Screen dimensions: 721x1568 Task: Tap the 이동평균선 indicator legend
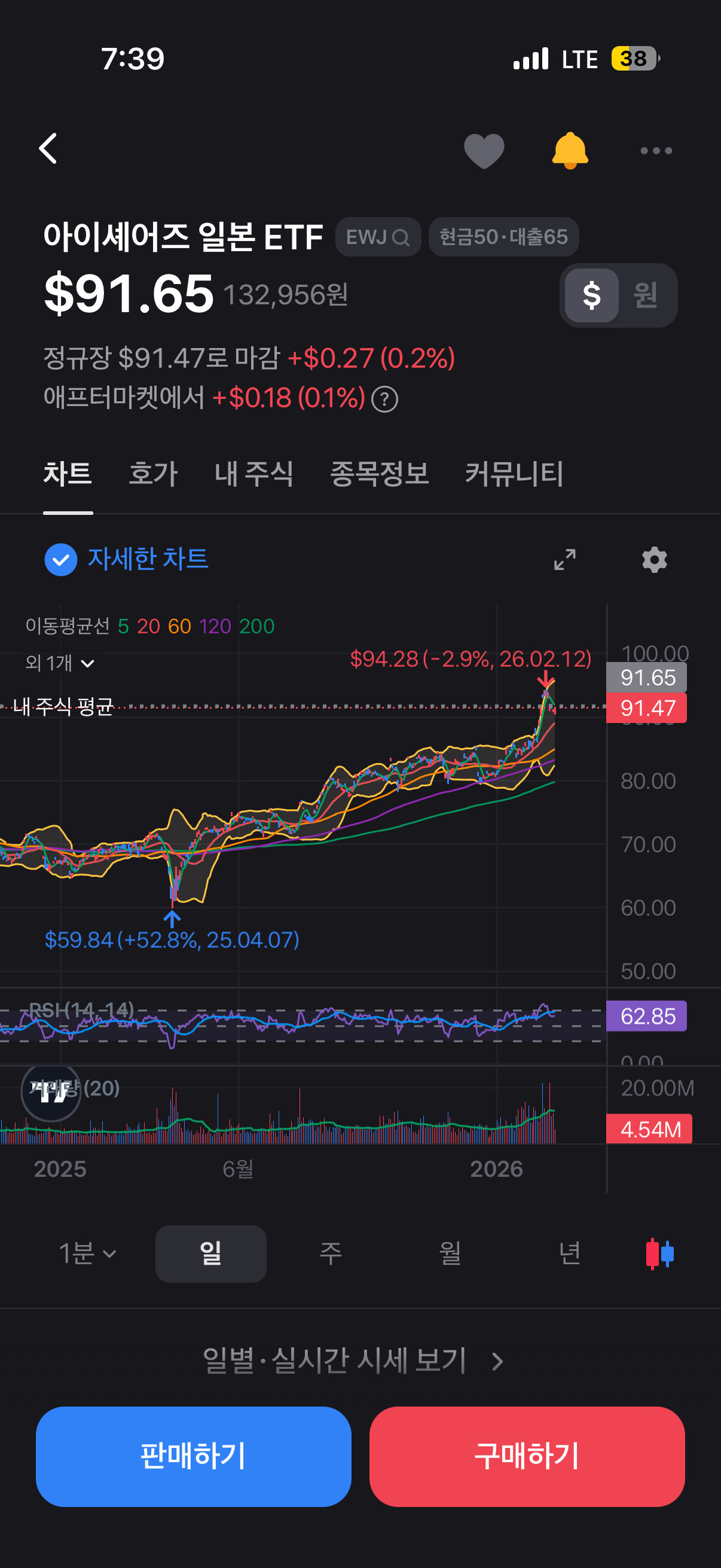point(68,626)
